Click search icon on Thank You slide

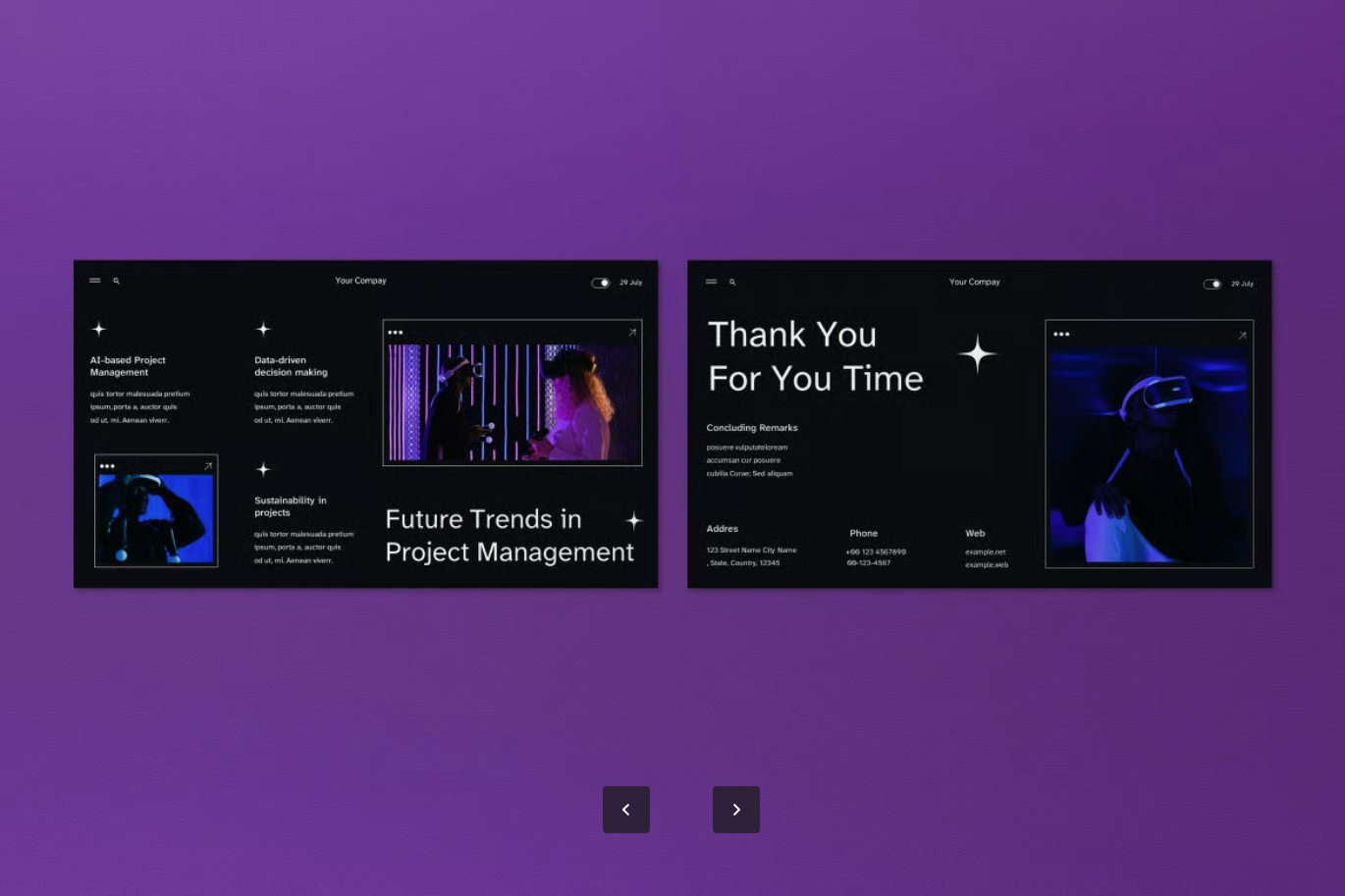732,282
